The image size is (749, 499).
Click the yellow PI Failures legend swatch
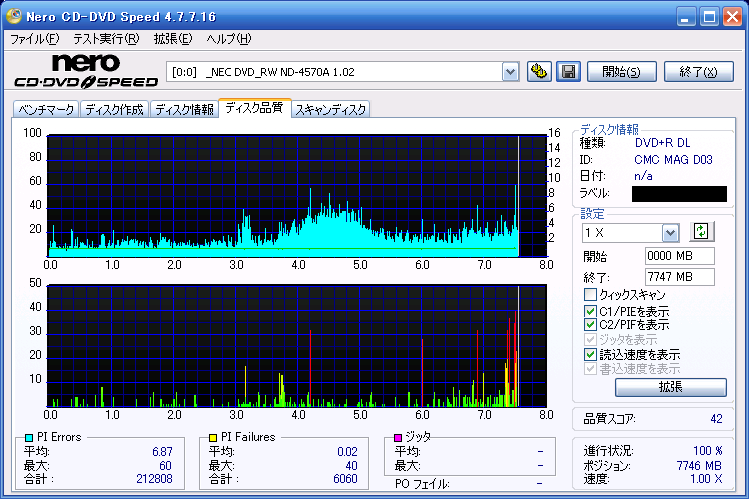pyautogui.click(x=213, y=437)
